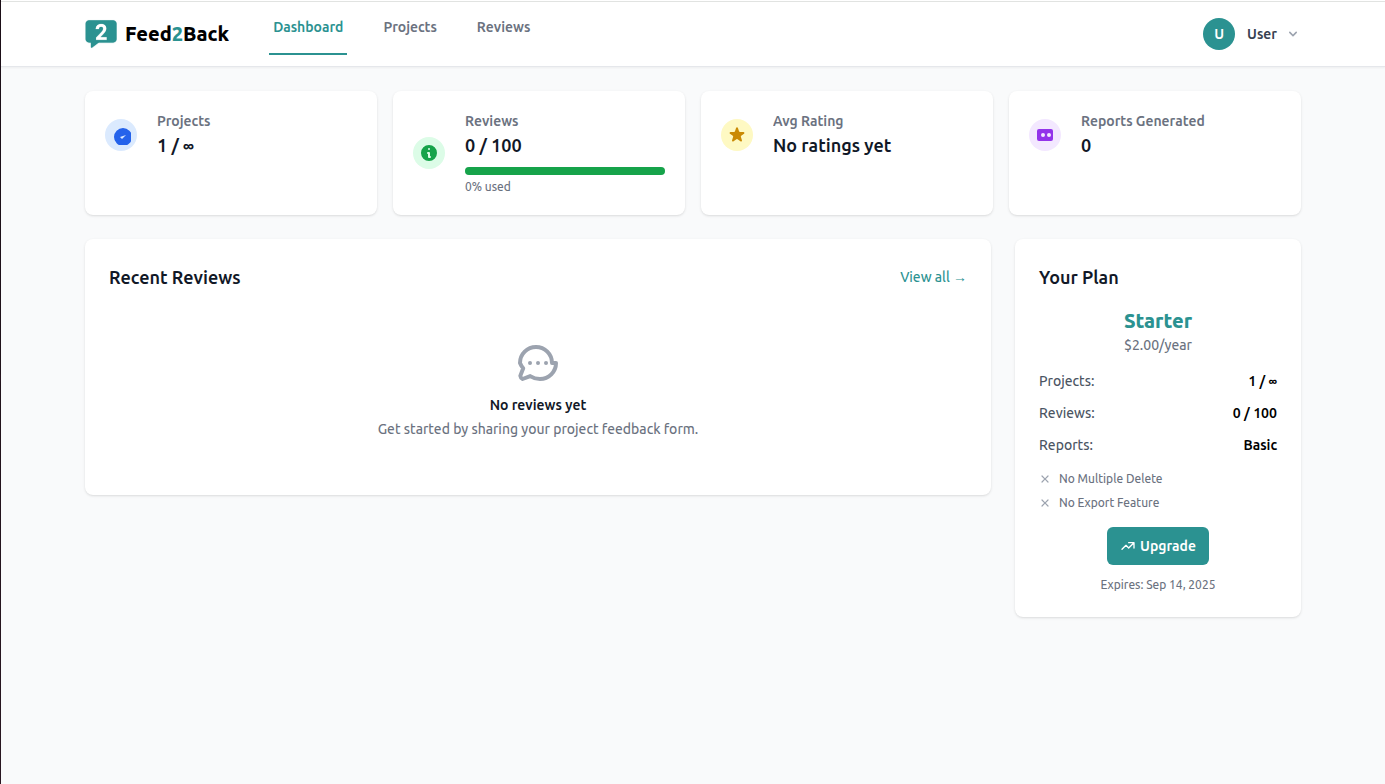Image resolution: width=1385 pixels, height=784 pixels.
Task: Click the 'Basic' reports value
Action: [1260, 445]
